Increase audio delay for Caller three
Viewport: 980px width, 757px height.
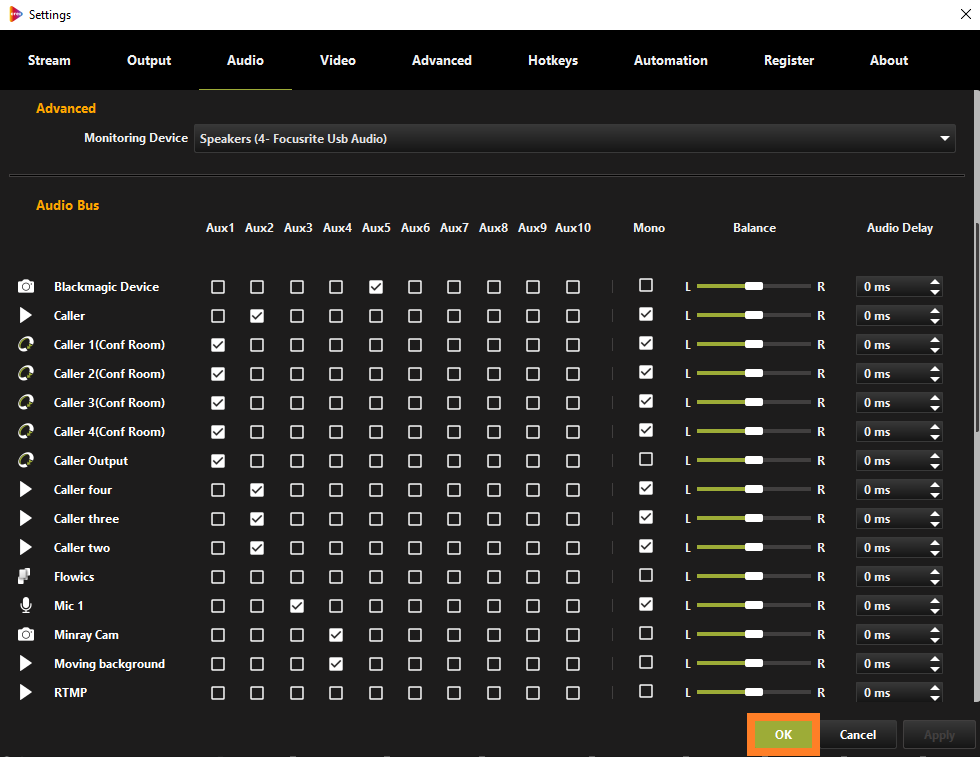coord(934,514)
